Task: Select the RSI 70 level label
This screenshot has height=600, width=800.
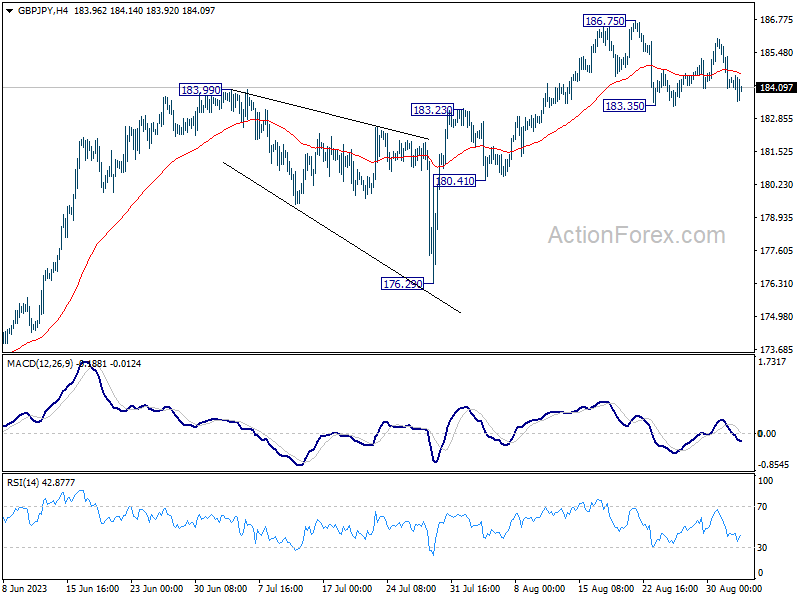Action: tap(762, 507)
